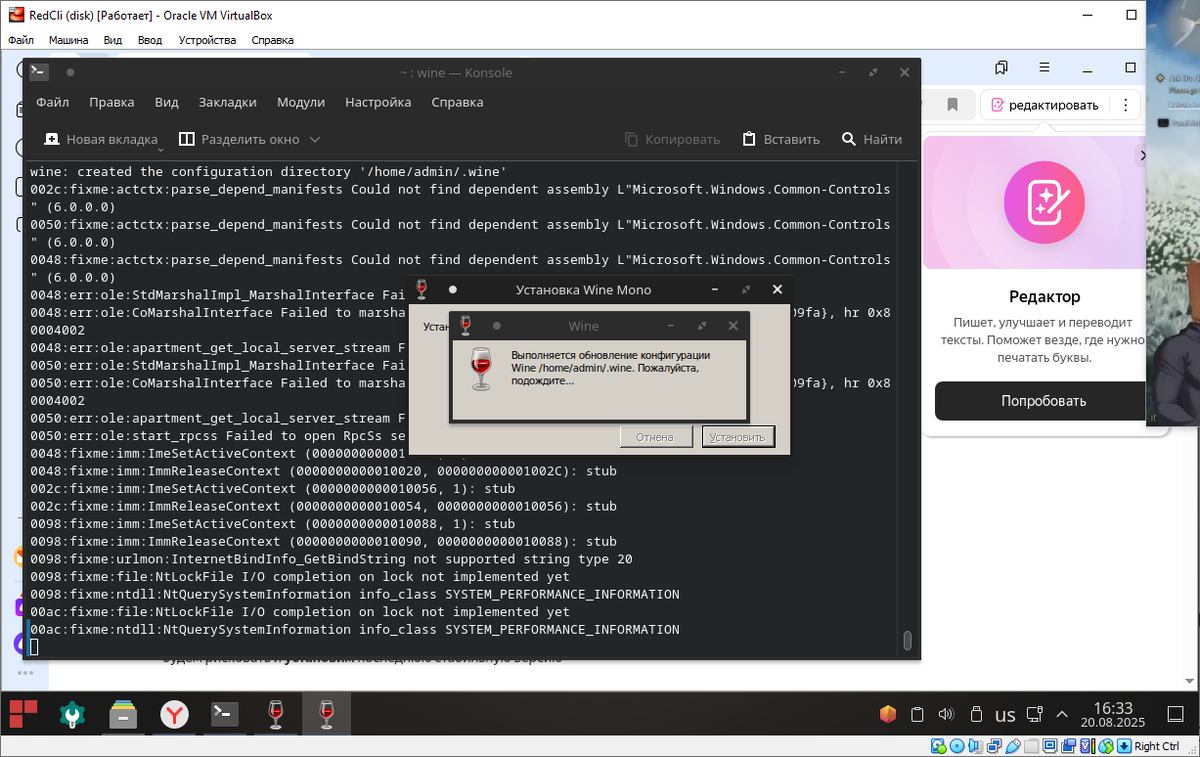Open the green gear settings taskbar icon
This screenshot has height=757, width=1200.
(72, 714)
